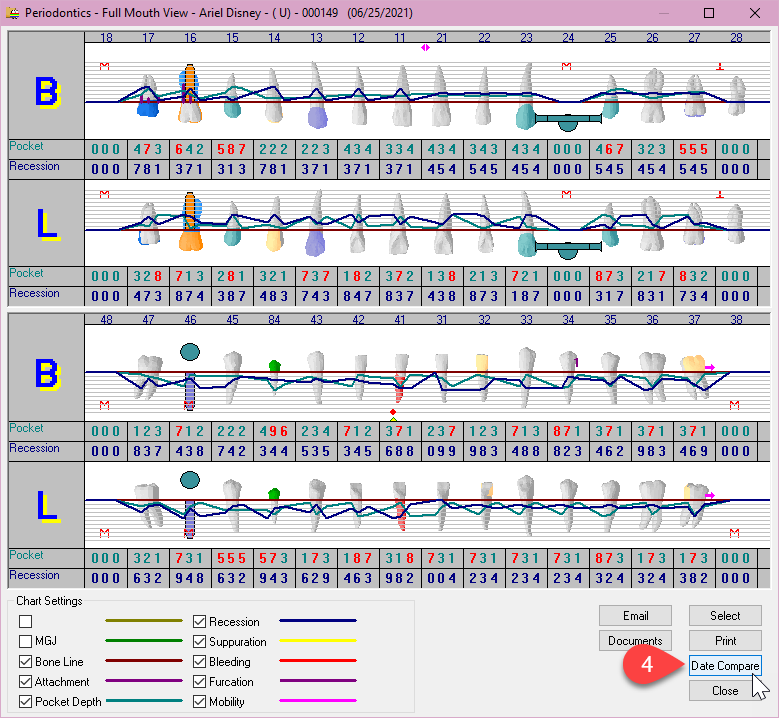
Task: Click recession value 948 for tooth 46 lingual
Action: point(190,578)
